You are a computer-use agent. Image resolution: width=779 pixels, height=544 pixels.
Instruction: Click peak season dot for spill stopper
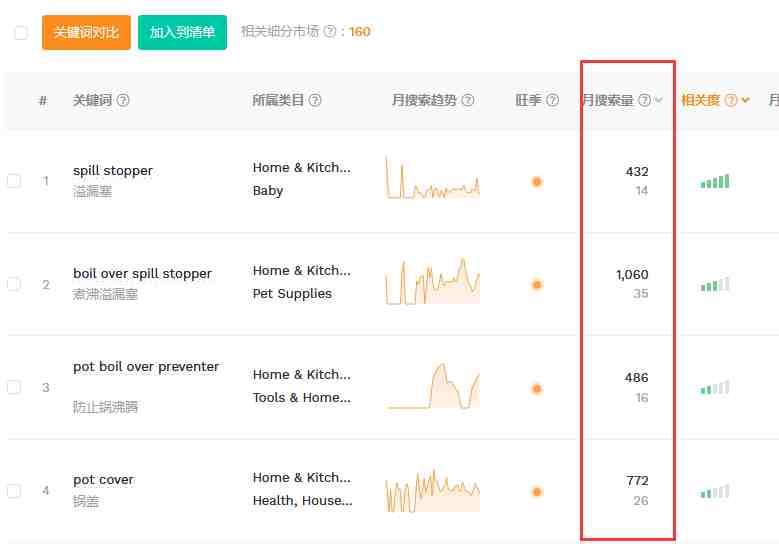tap(537, 182)
